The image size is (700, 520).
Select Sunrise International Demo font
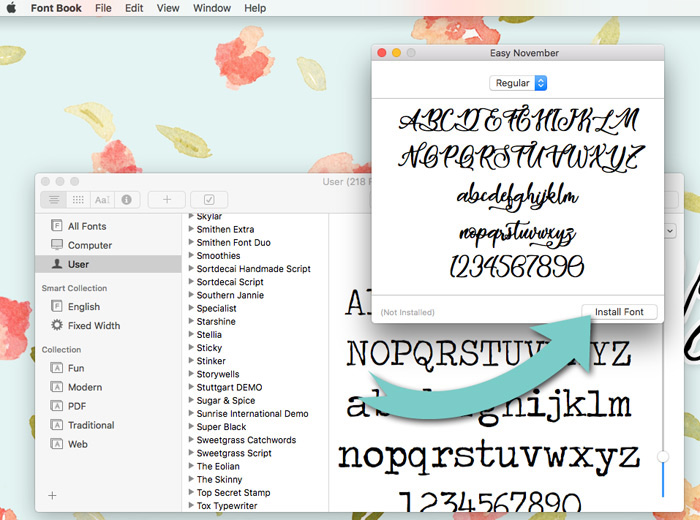pos(255,413)
